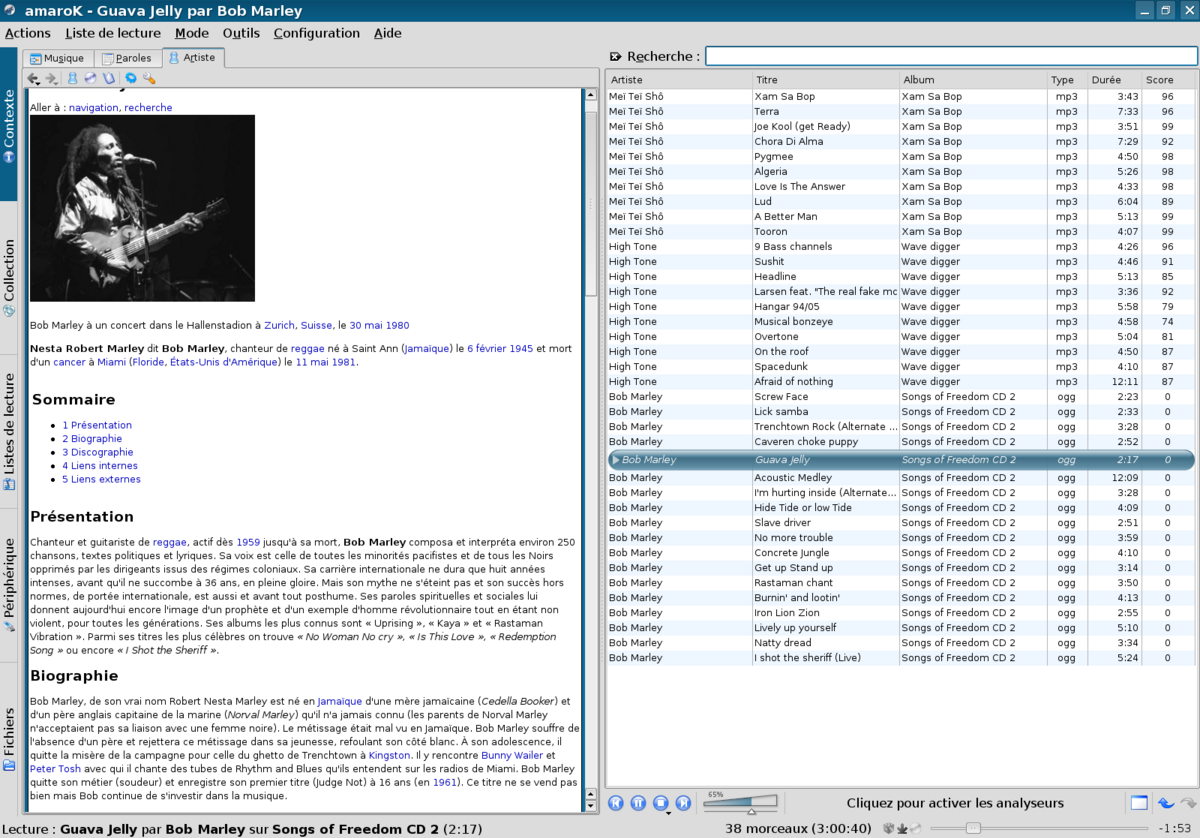
Task: Select the Artiste tab
Action: click(x=193, y=57)
